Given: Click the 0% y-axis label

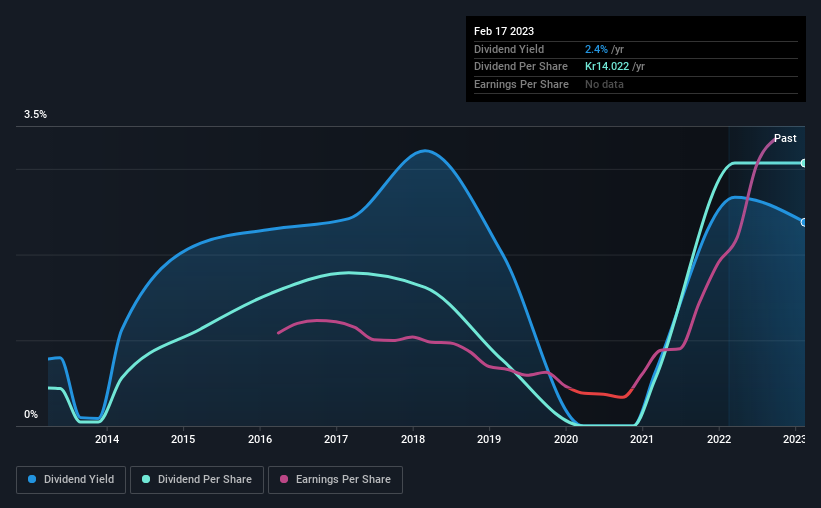Looking at the screenshot, I should click(31, 414).
